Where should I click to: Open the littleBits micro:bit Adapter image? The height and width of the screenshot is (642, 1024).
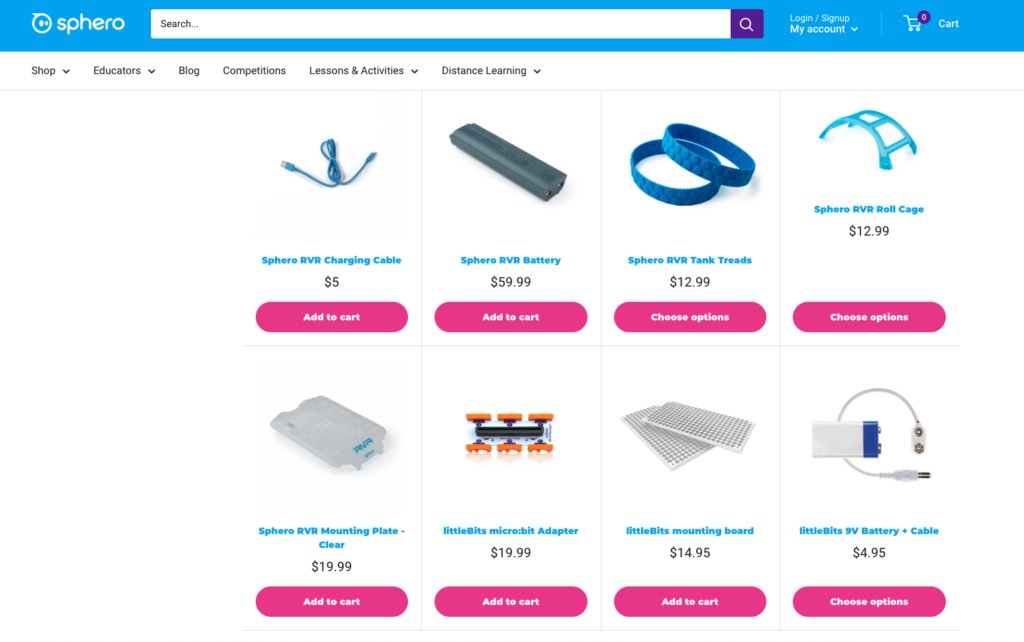coord(510,436)
